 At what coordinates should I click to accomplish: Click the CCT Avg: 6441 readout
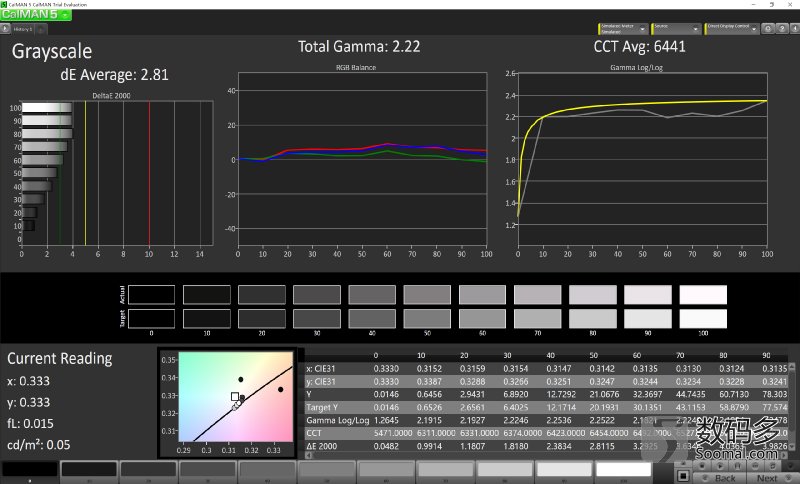tap(639, 46)
